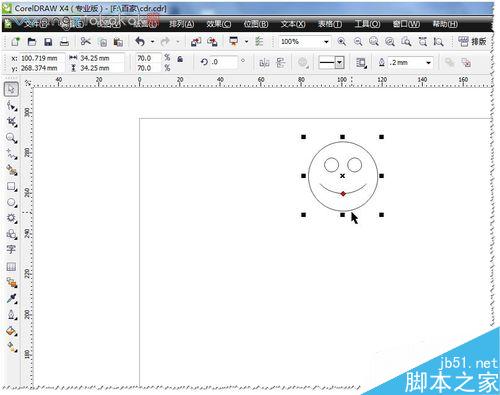The image size is (500, 395).
Task: Copy the selected object
Action: pos(103,42)
